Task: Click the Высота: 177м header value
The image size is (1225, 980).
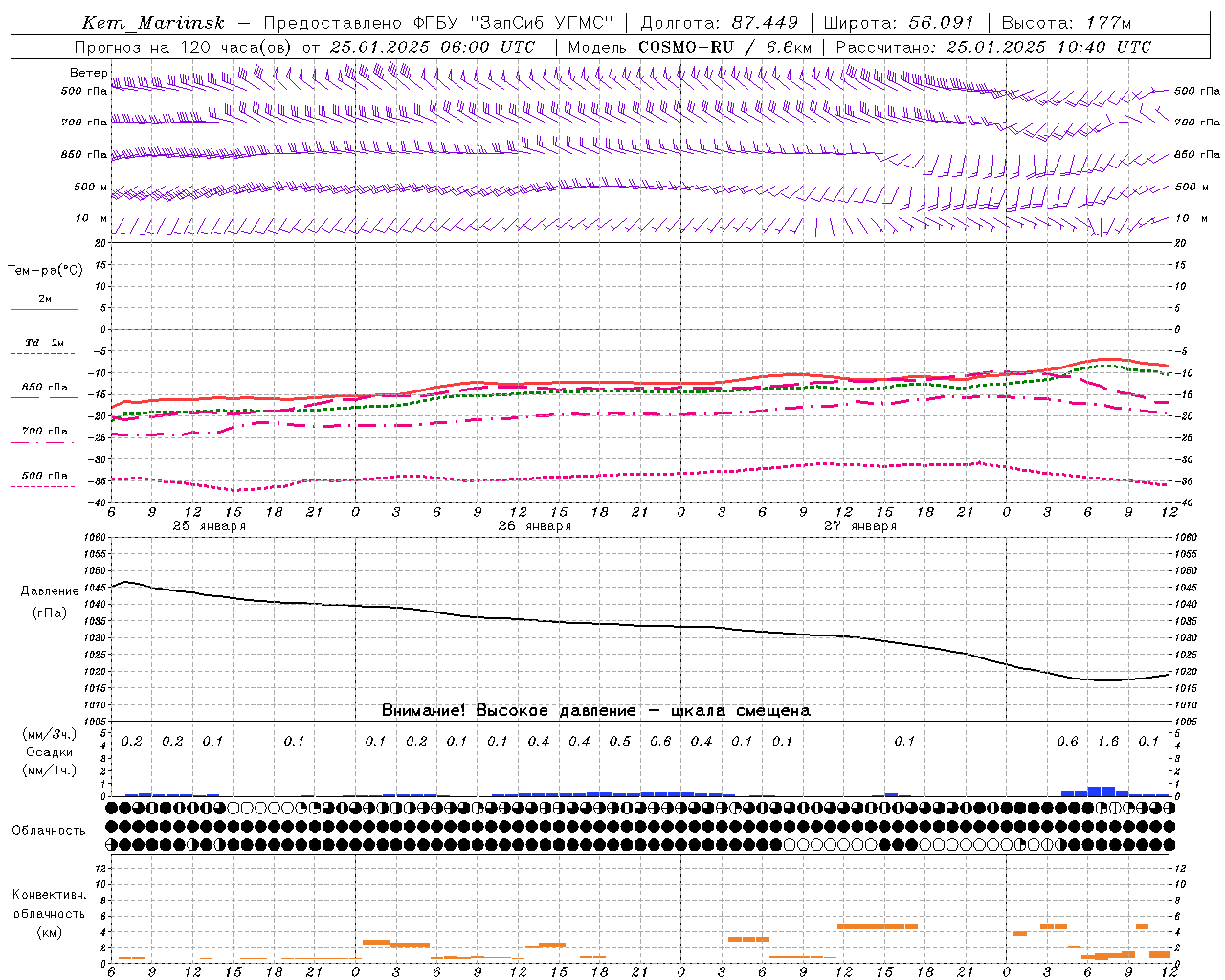Action: pos(1066,23)
